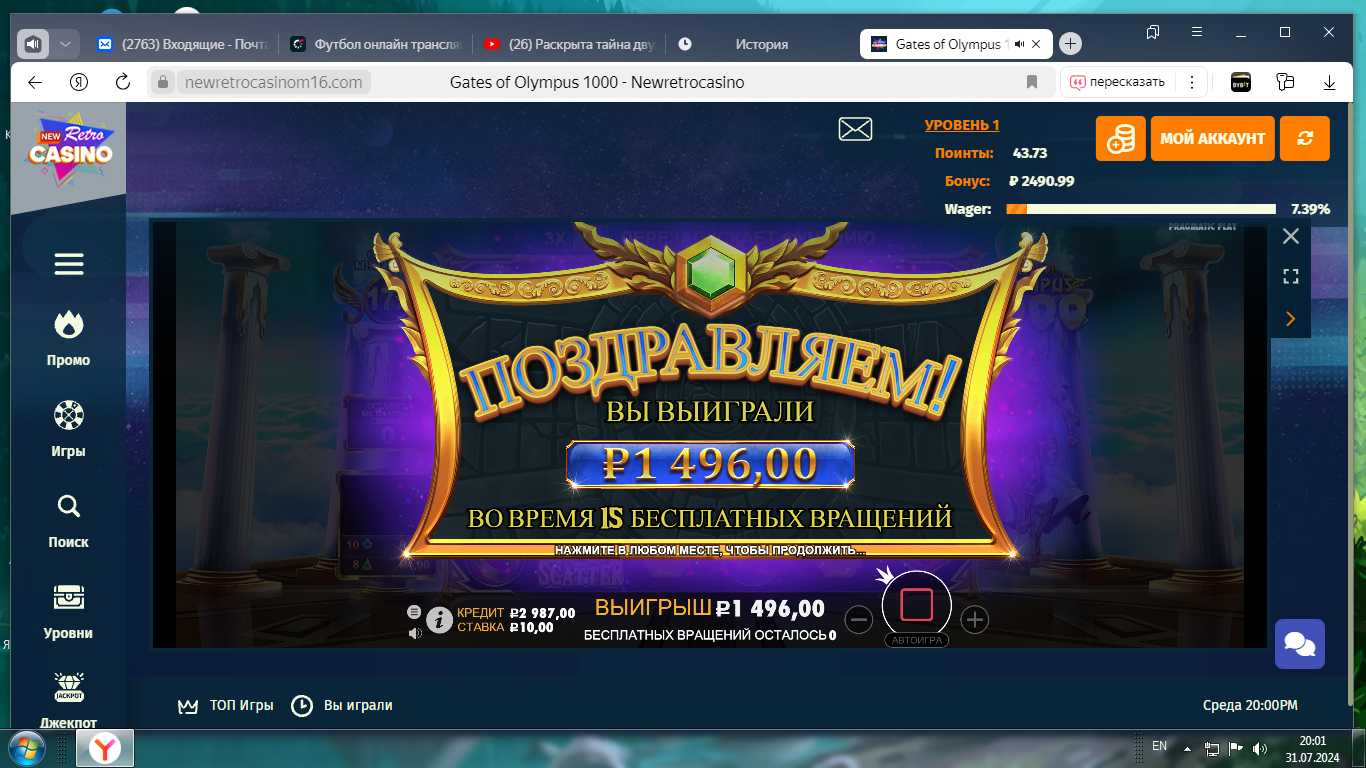Open the mail envelope messages icon
This screenshot has width=1366, height=768.
855,129
